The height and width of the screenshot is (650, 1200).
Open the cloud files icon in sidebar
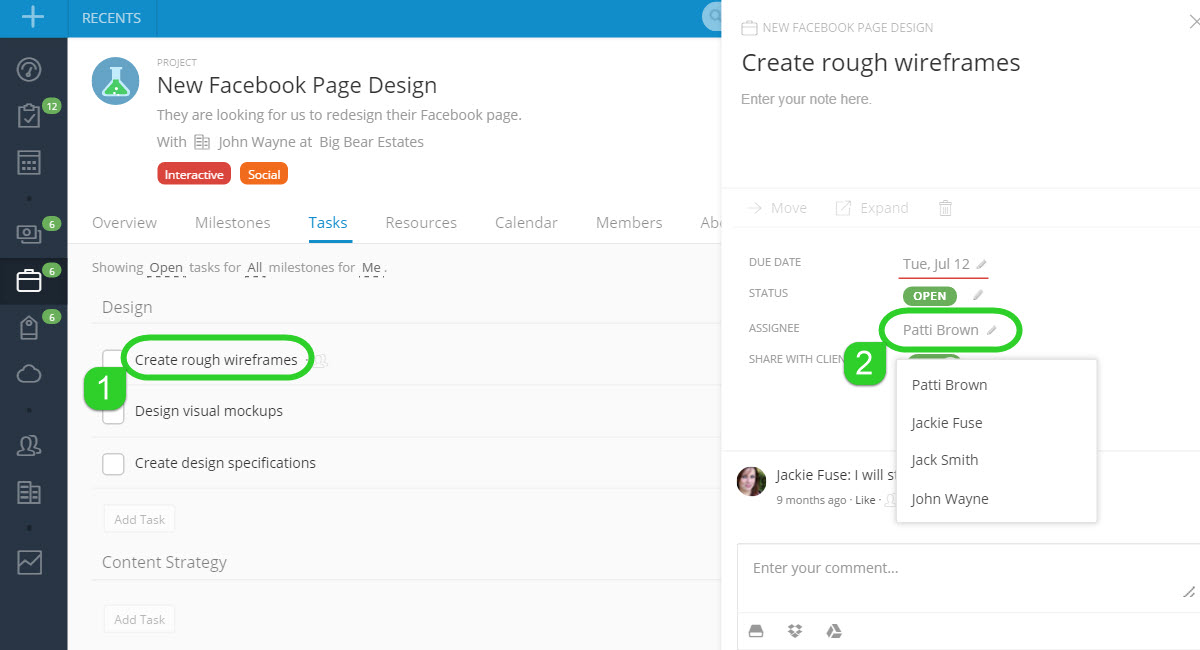(29, 374)
